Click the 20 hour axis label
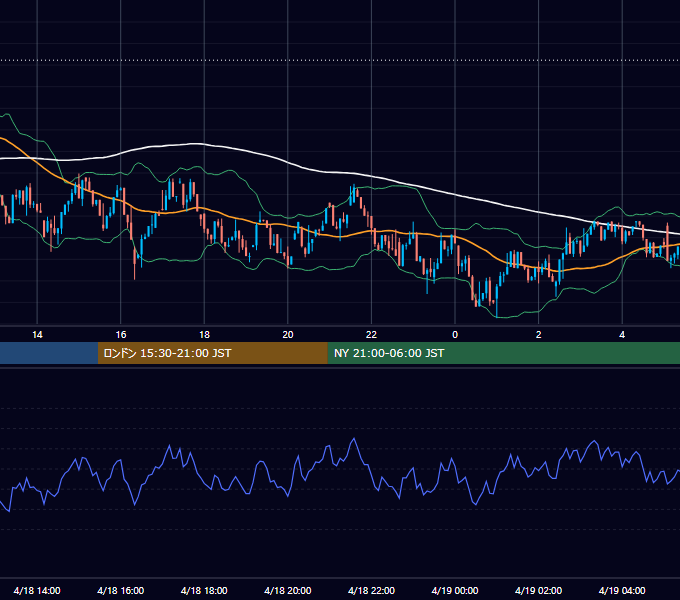This screenshot has width=680, height=600. pyautogui.click(x=288, y=335)
